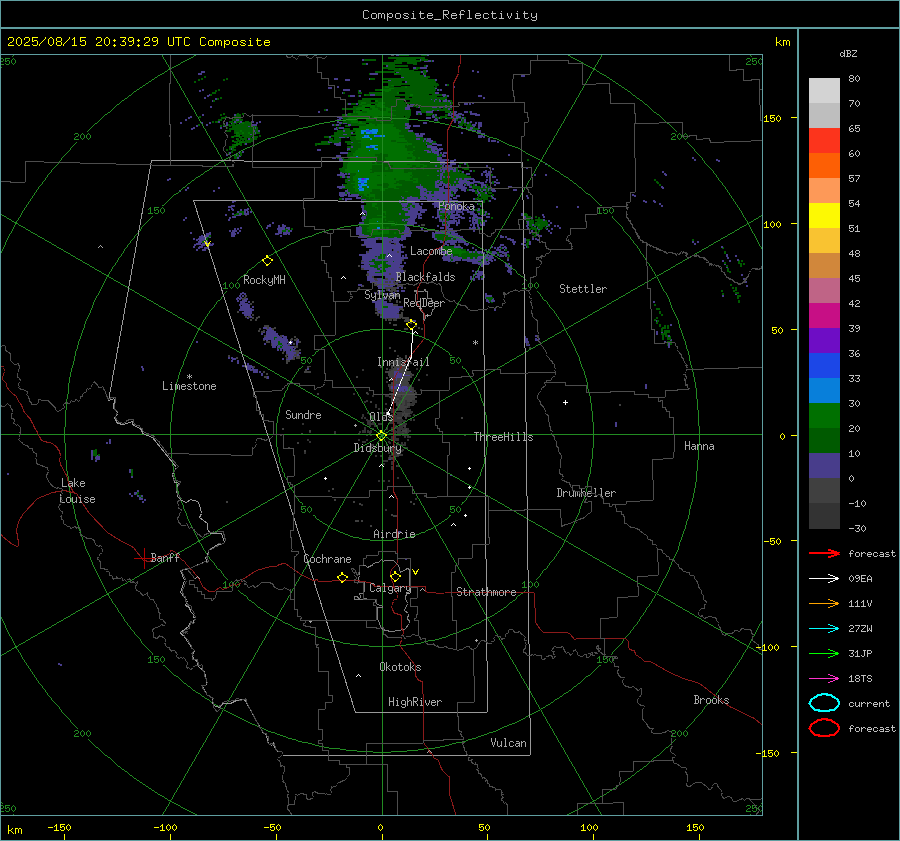
Task: Click the magenta 18TS arrow legend icon
Action: [x=824, y=679]
